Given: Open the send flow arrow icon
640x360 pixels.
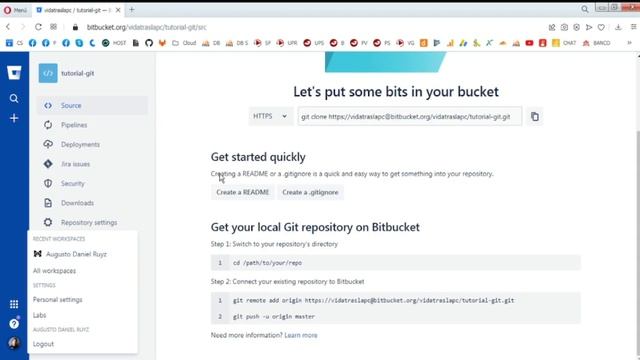Looking at the screenshot, I should coord(589,27).
